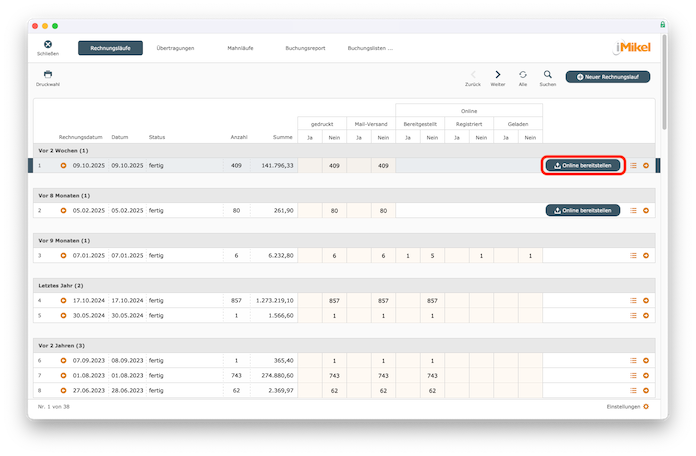The image size is (696, 456).
Task: Click the Schließen close icon
Action: pyautogui.click(x=47, y=44)
